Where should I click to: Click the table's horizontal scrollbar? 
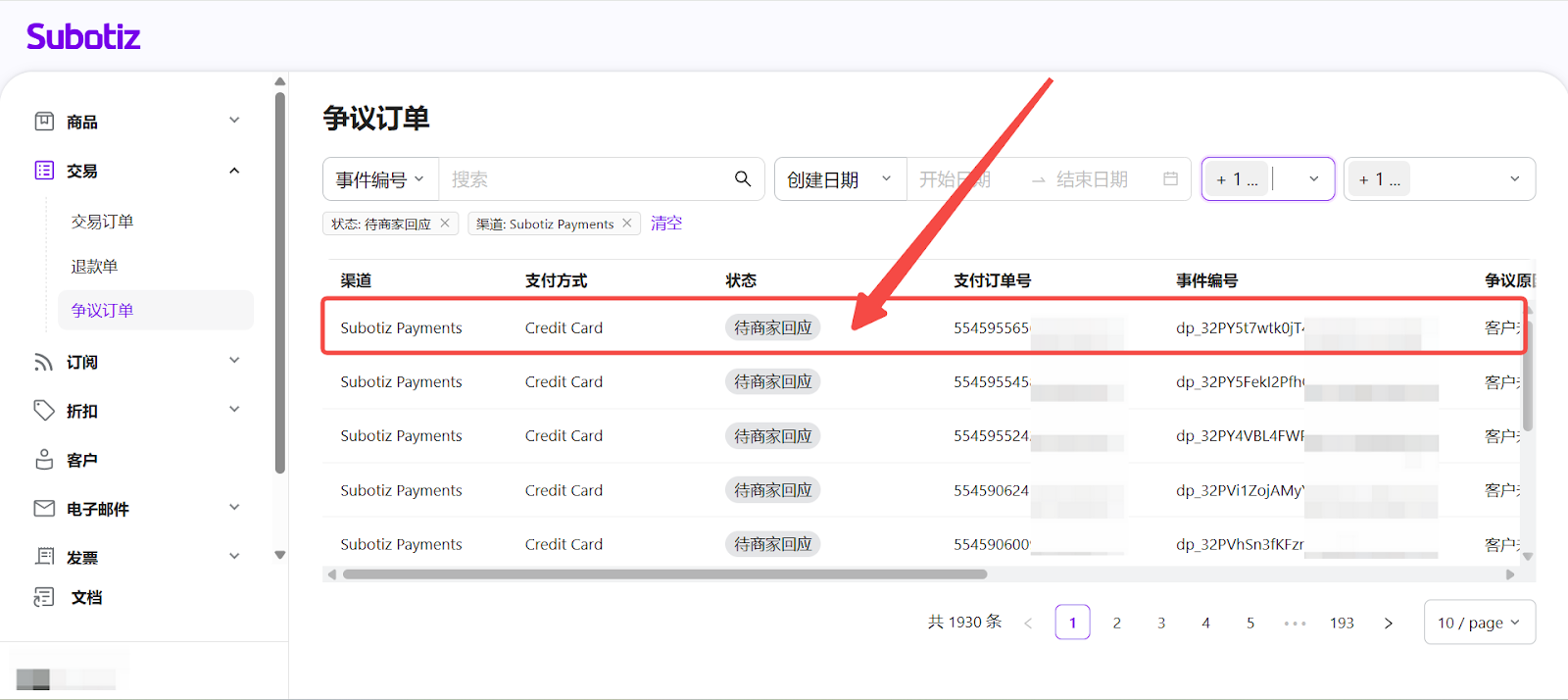point(664,575)
